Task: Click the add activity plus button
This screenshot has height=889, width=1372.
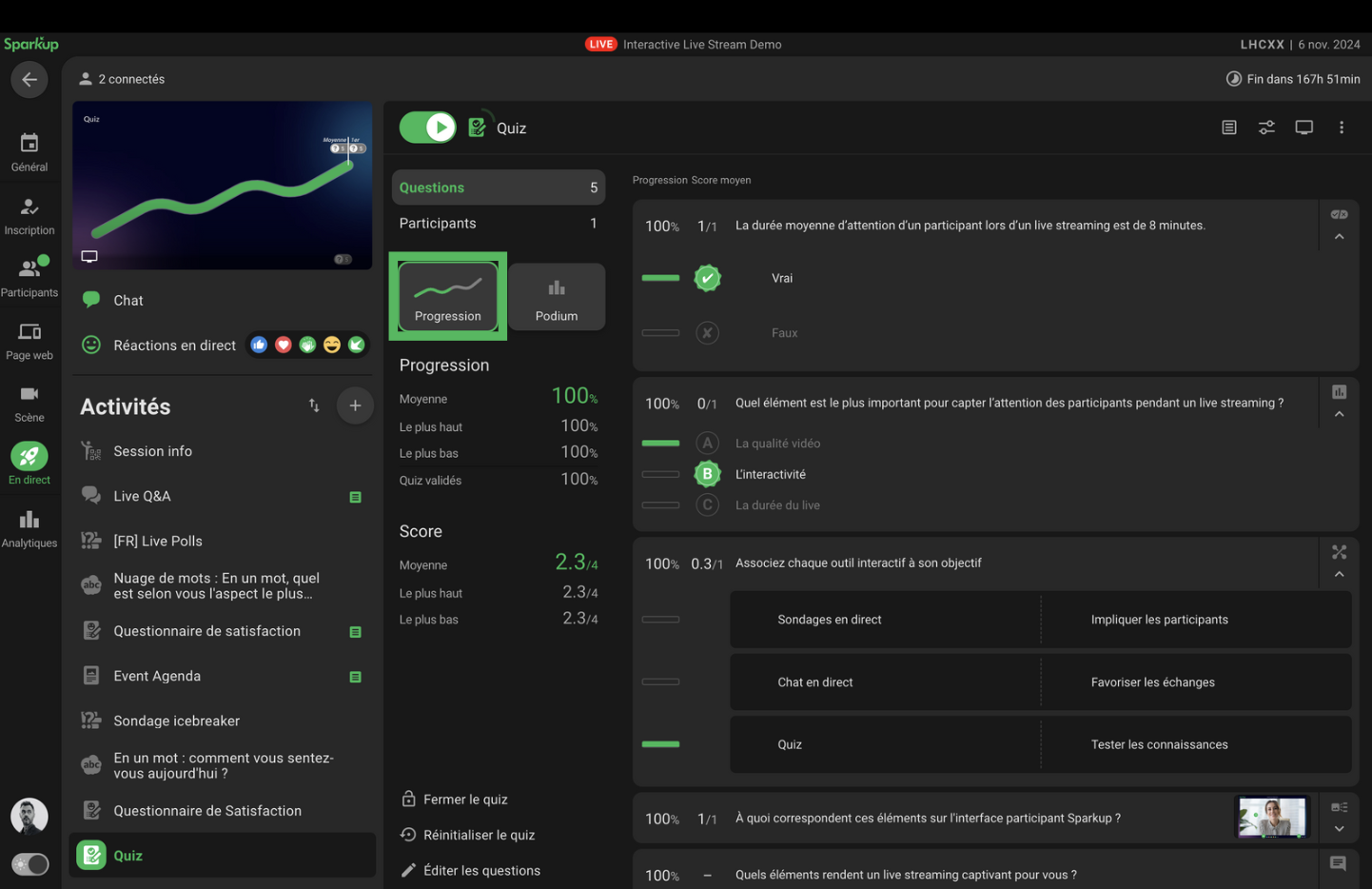Action: tap(355, 405)
